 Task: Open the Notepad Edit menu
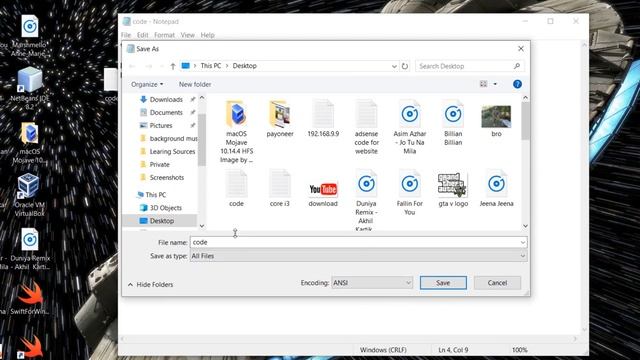(x=142, y=35)
